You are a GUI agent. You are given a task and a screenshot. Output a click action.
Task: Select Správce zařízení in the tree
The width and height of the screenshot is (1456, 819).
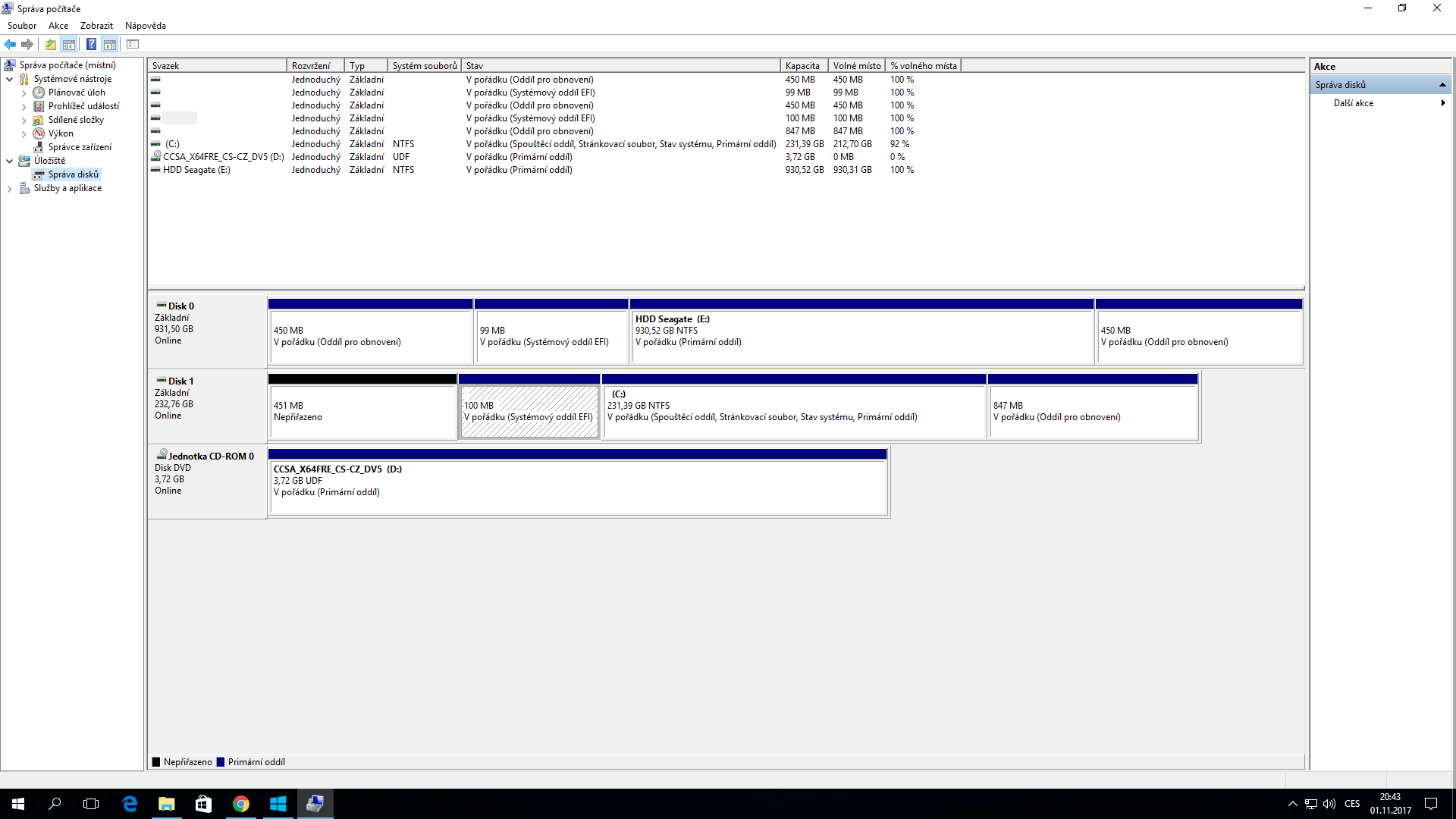(x=80, y=147)
